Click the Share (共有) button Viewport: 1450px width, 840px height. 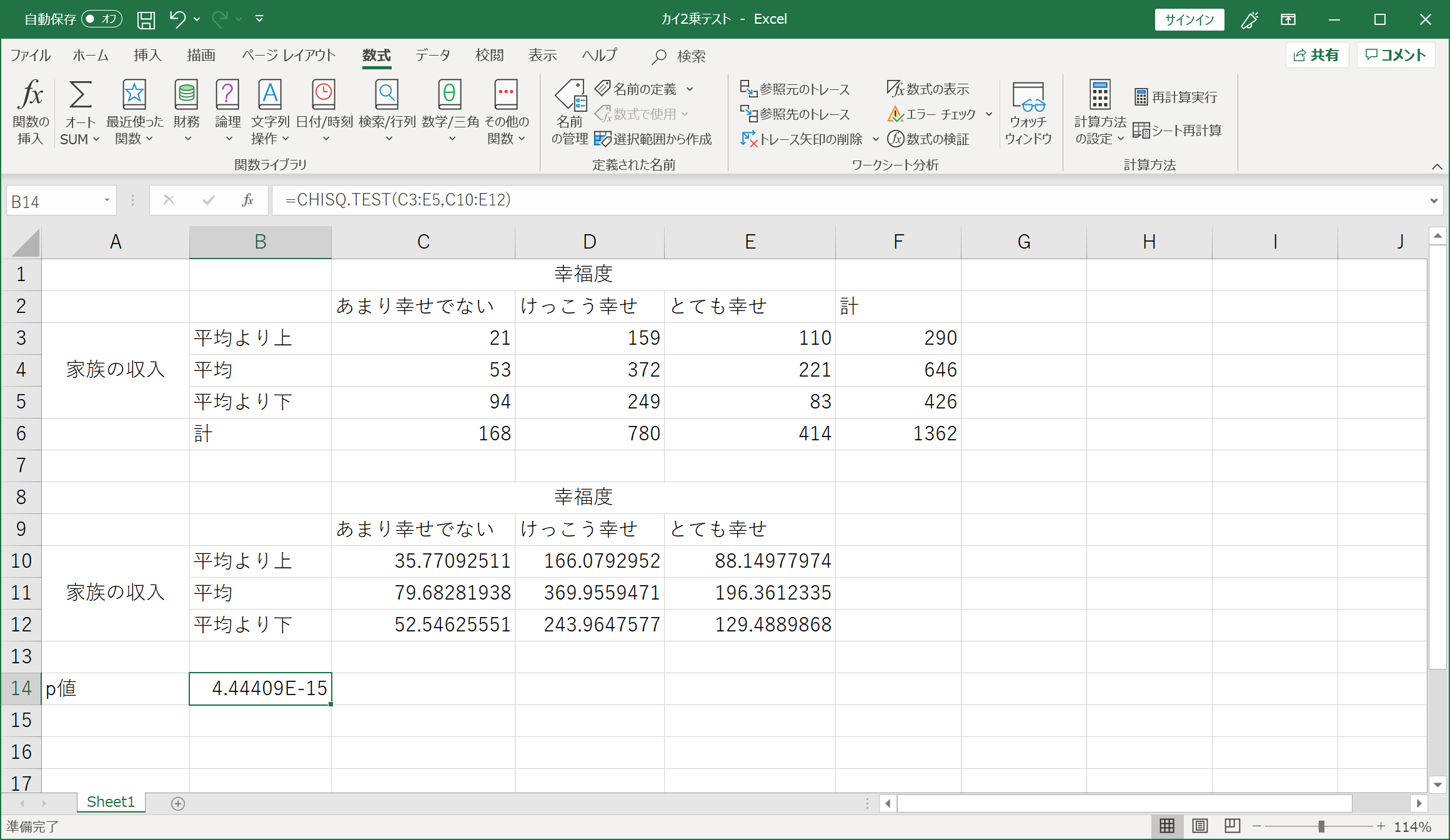(1317, 55)
